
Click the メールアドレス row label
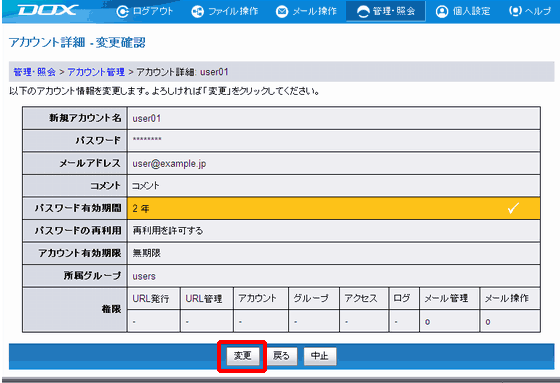(90, 163)
